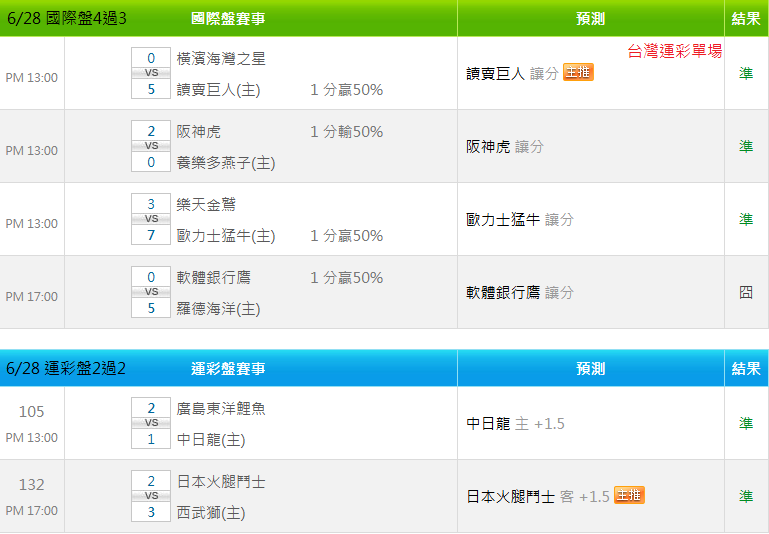The width and height of the screenshot is (769, 534).
Task: Click the score 7 of 歐力士猛牛
Action: [151, 235]
